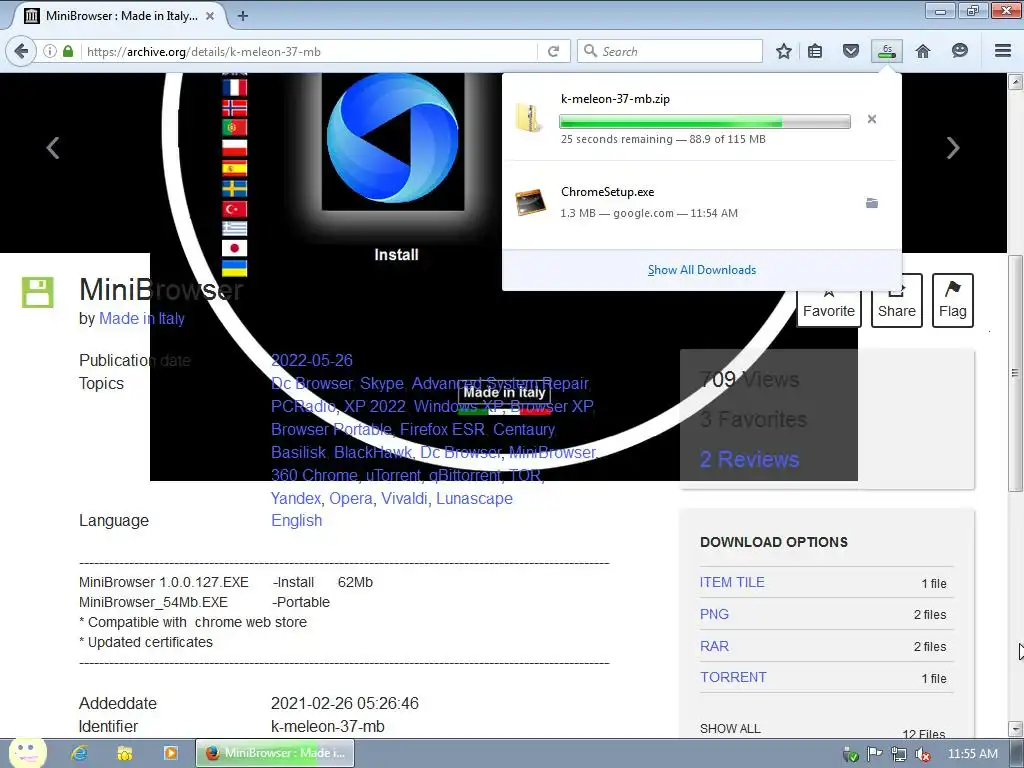Open the media player taskbar icon
Viewport: 1024px width, 768px height.
[170, 753]
